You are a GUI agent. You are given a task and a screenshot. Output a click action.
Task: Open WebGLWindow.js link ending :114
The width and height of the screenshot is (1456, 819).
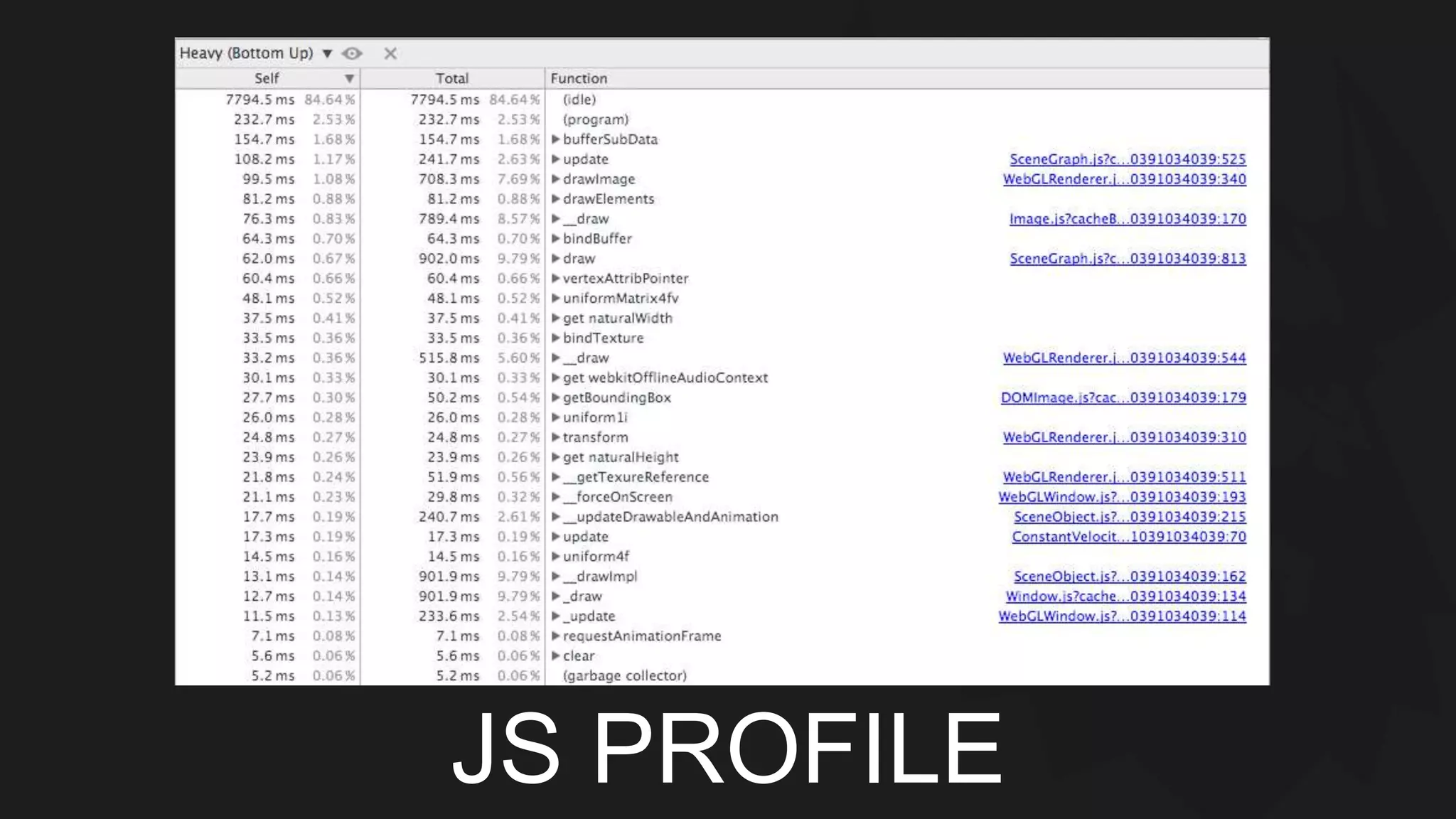pos(1122,616)
